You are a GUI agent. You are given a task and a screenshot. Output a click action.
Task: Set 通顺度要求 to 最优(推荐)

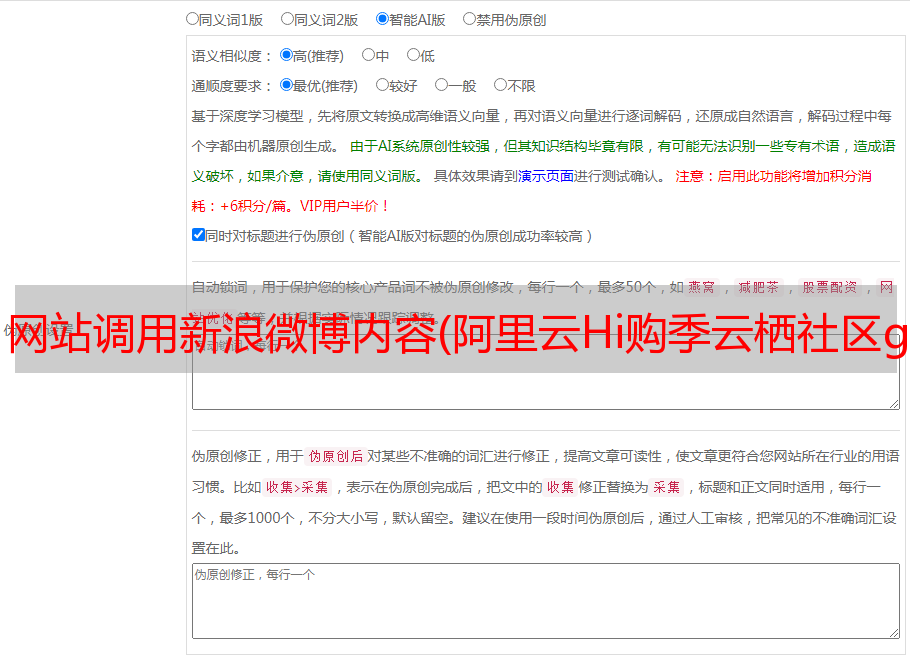(x=286, y=85)
